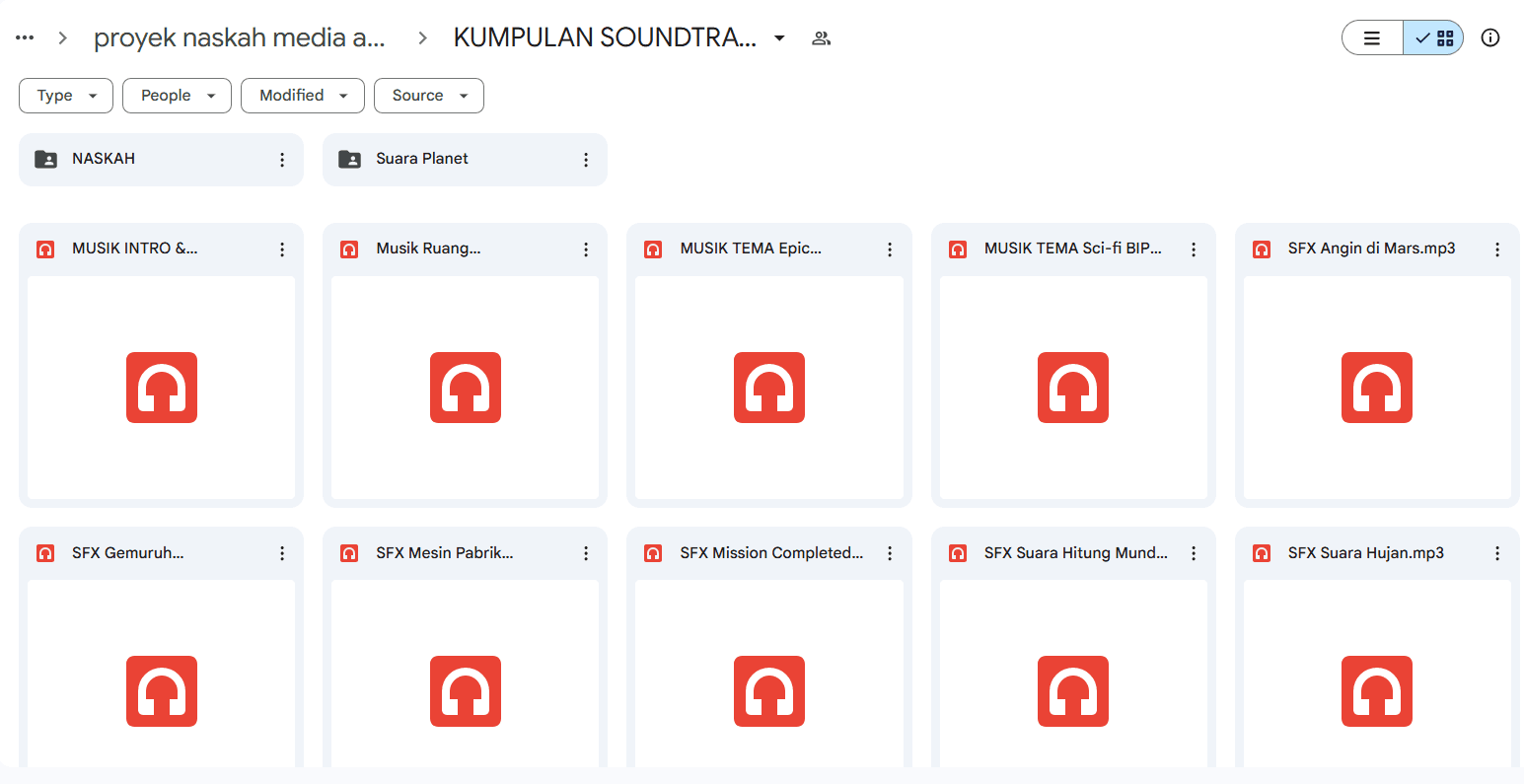Open the view details info icon
The width and height of the screenshot is (1524, 784).
1490,37
